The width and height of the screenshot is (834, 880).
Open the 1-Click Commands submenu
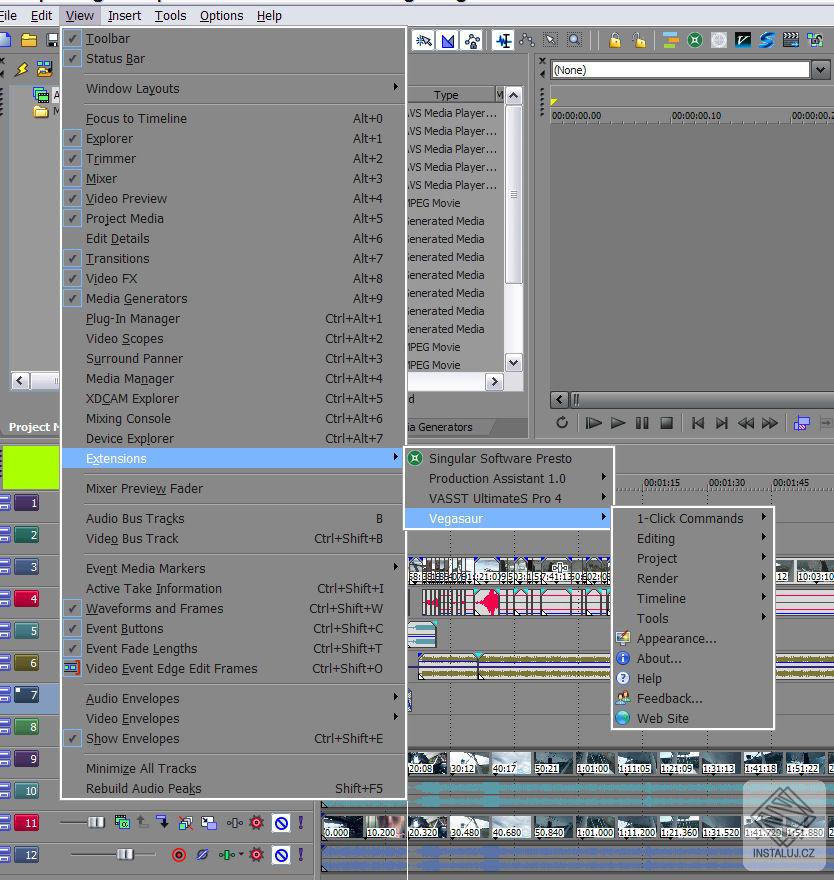click(x=693, y=519)
